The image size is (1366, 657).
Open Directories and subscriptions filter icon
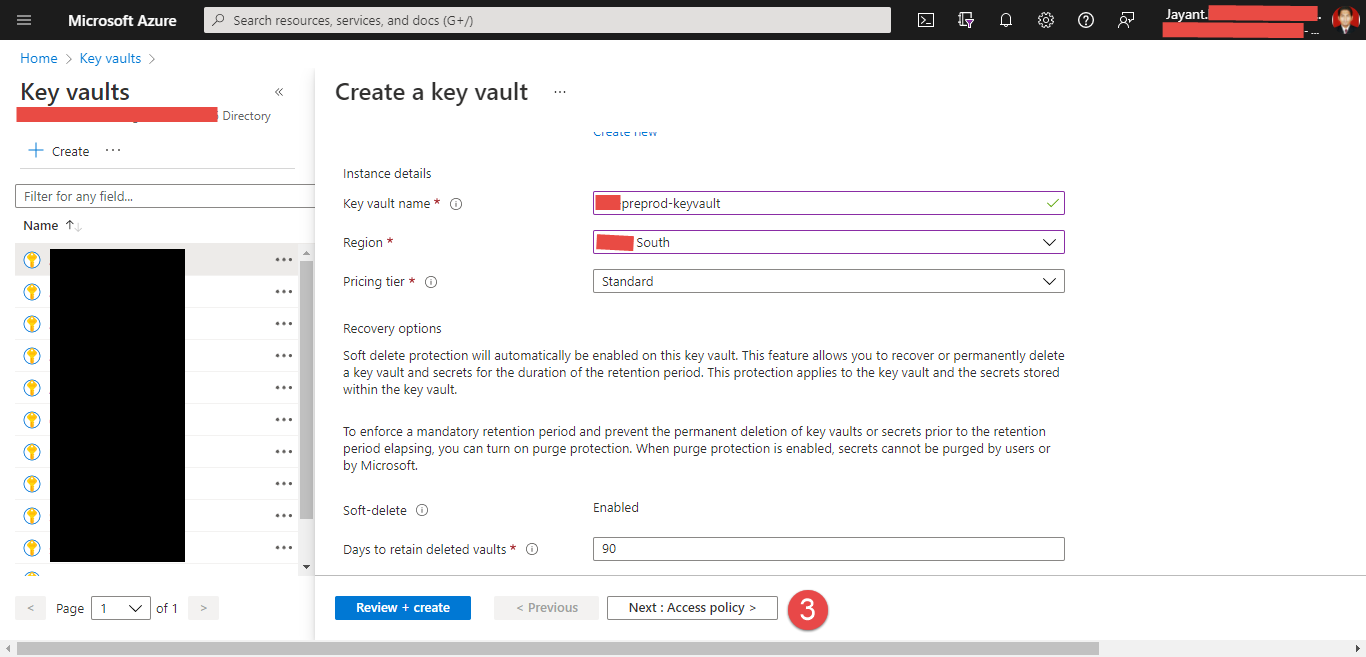click(966, 20)
